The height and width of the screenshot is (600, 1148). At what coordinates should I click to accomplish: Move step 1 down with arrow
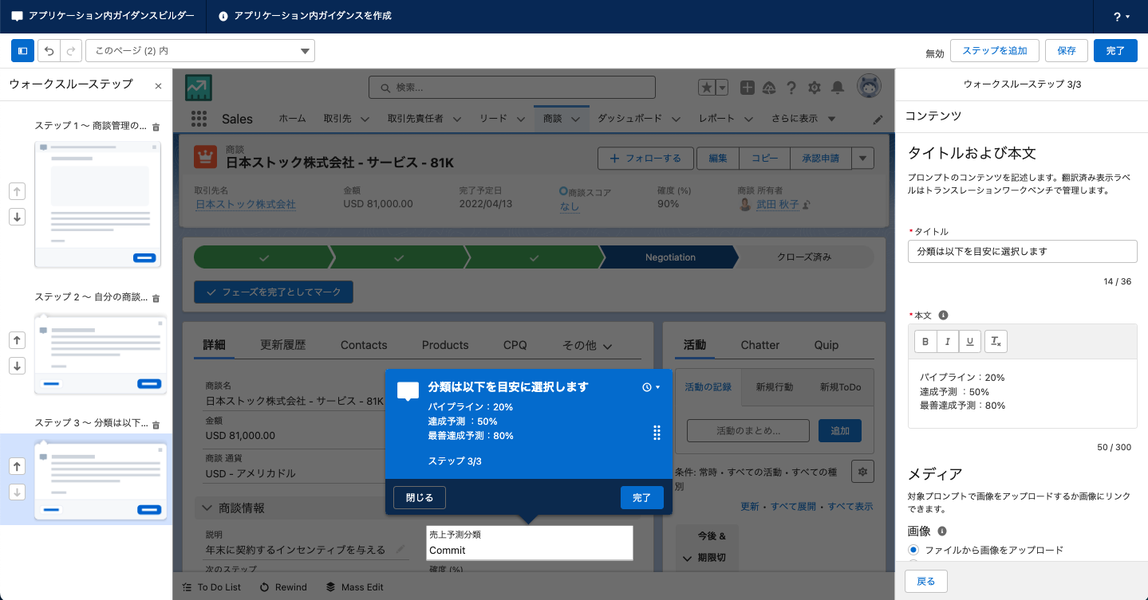click(17, 217)
